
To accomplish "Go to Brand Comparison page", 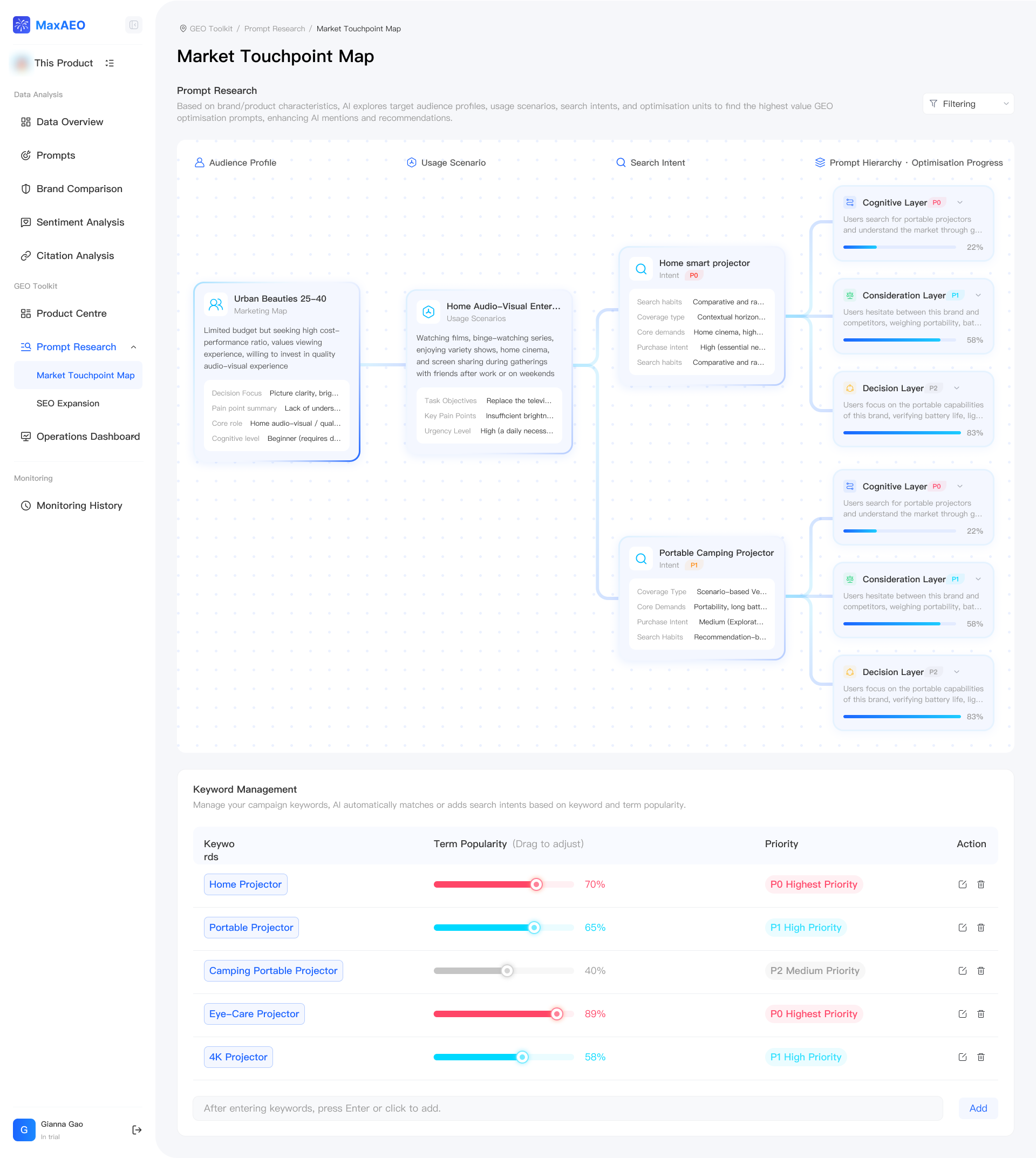I will [79, 188].
